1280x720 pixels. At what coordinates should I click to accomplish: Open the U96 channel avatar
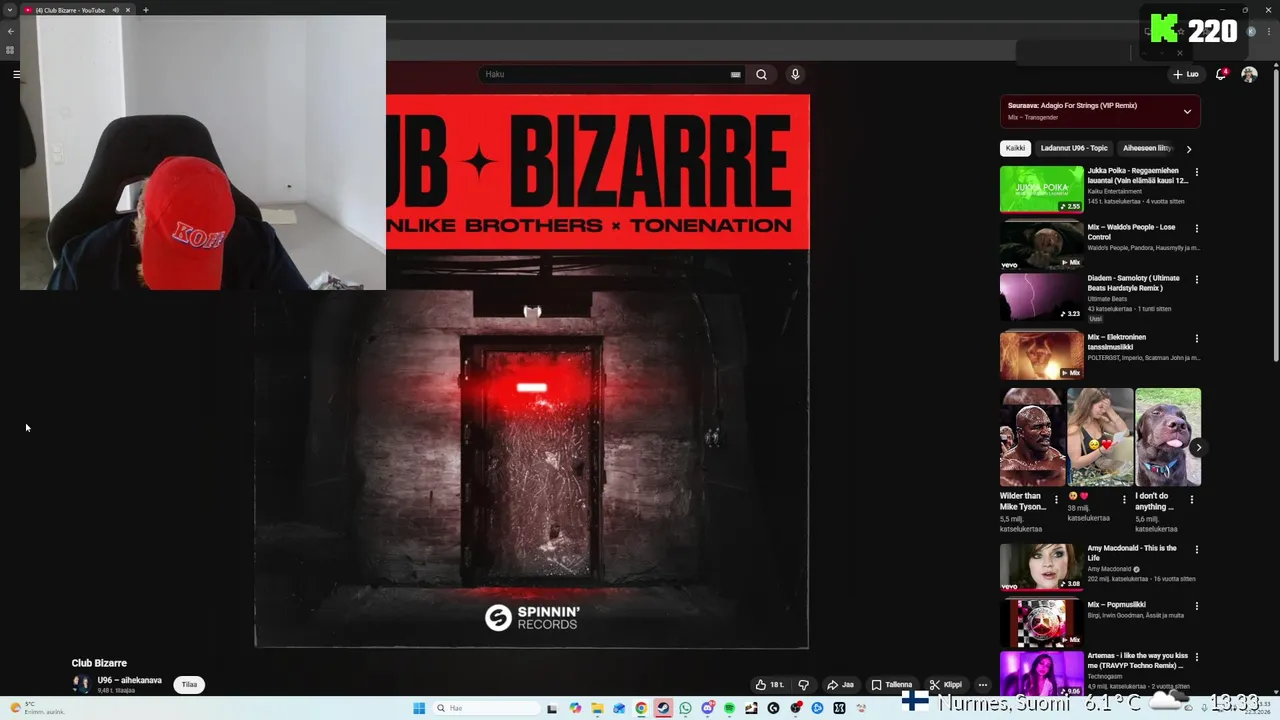click(80, 685)
